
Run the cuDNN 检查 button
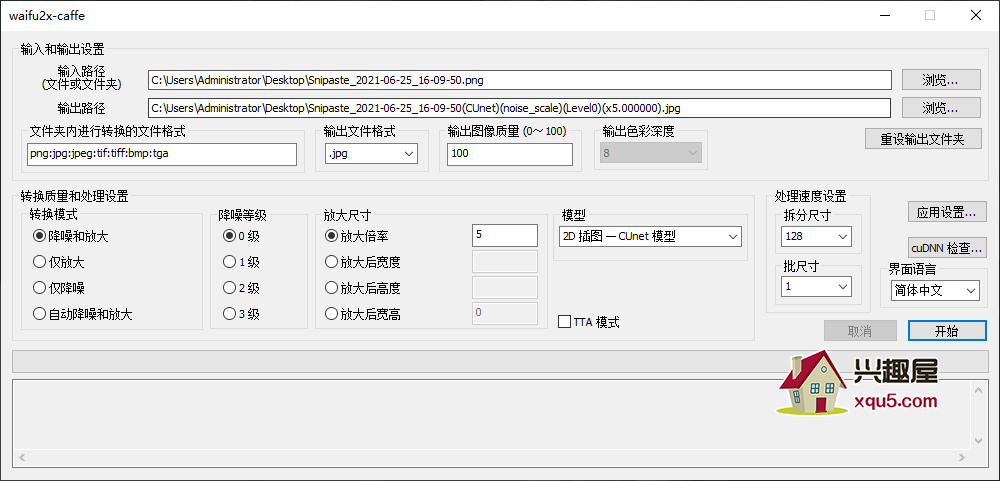(947, 248)
